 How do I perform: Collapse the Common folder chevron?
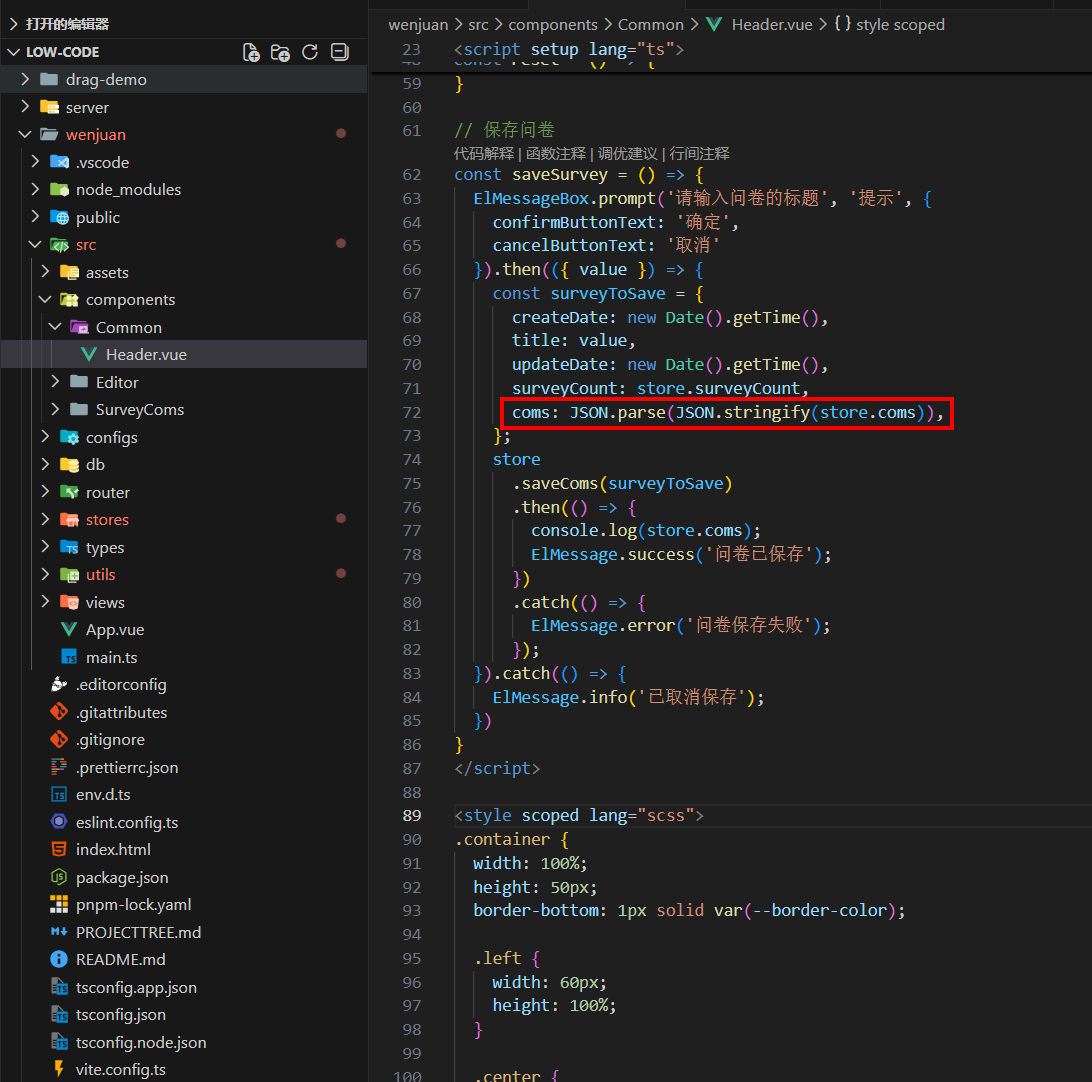click(56, 327)
